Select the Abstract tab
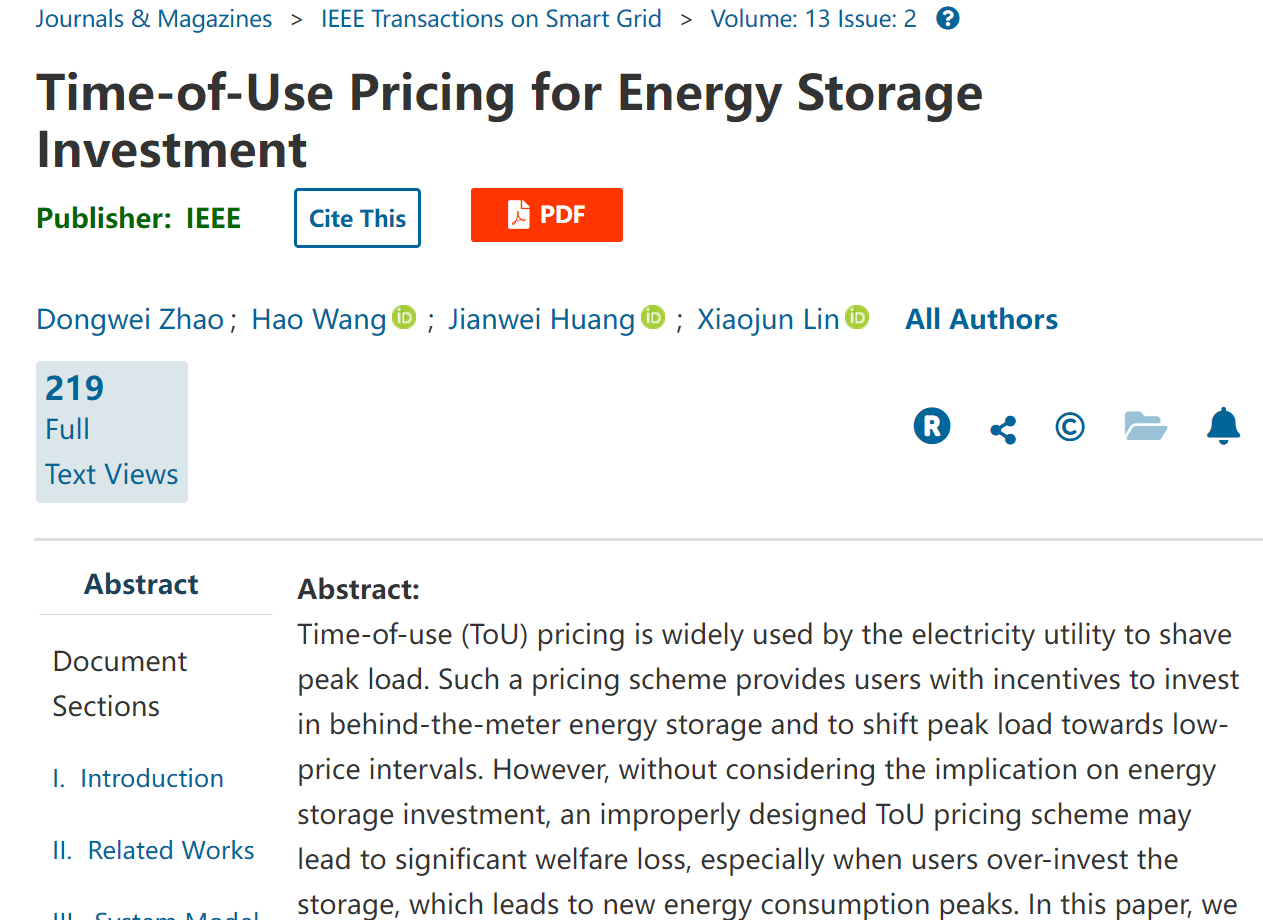This screenshot has width=1263, height=920. (x=141, y=584)
